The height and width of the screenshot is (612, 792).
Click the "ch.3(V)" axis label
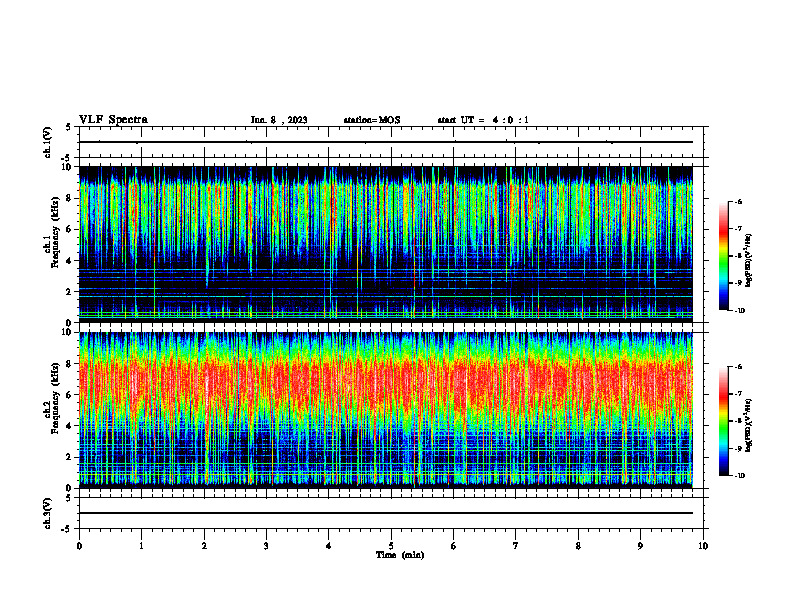coord(47,514)
